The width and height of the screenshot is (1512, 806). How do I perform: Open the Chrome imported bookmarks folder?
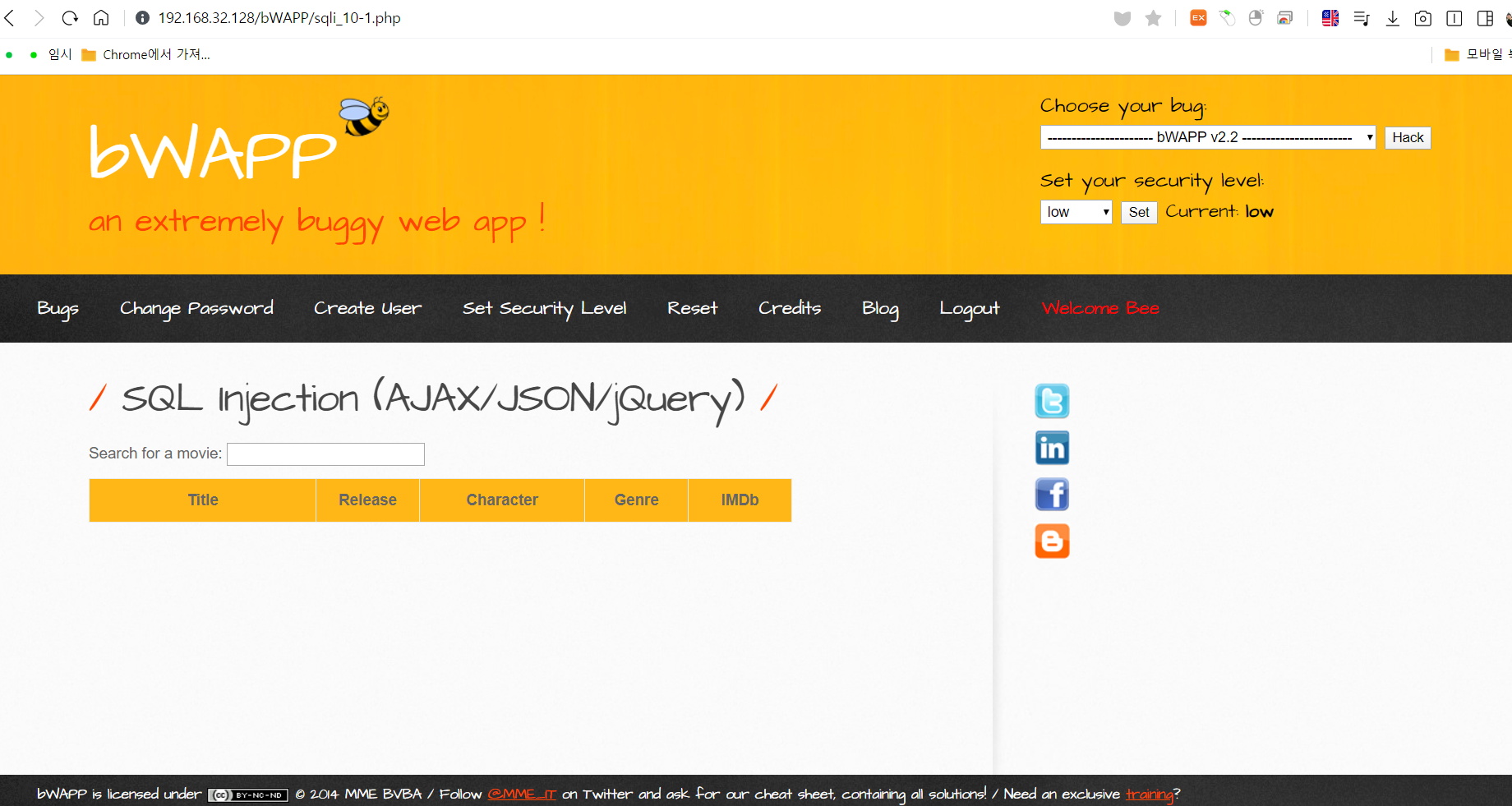pos(146,55)
